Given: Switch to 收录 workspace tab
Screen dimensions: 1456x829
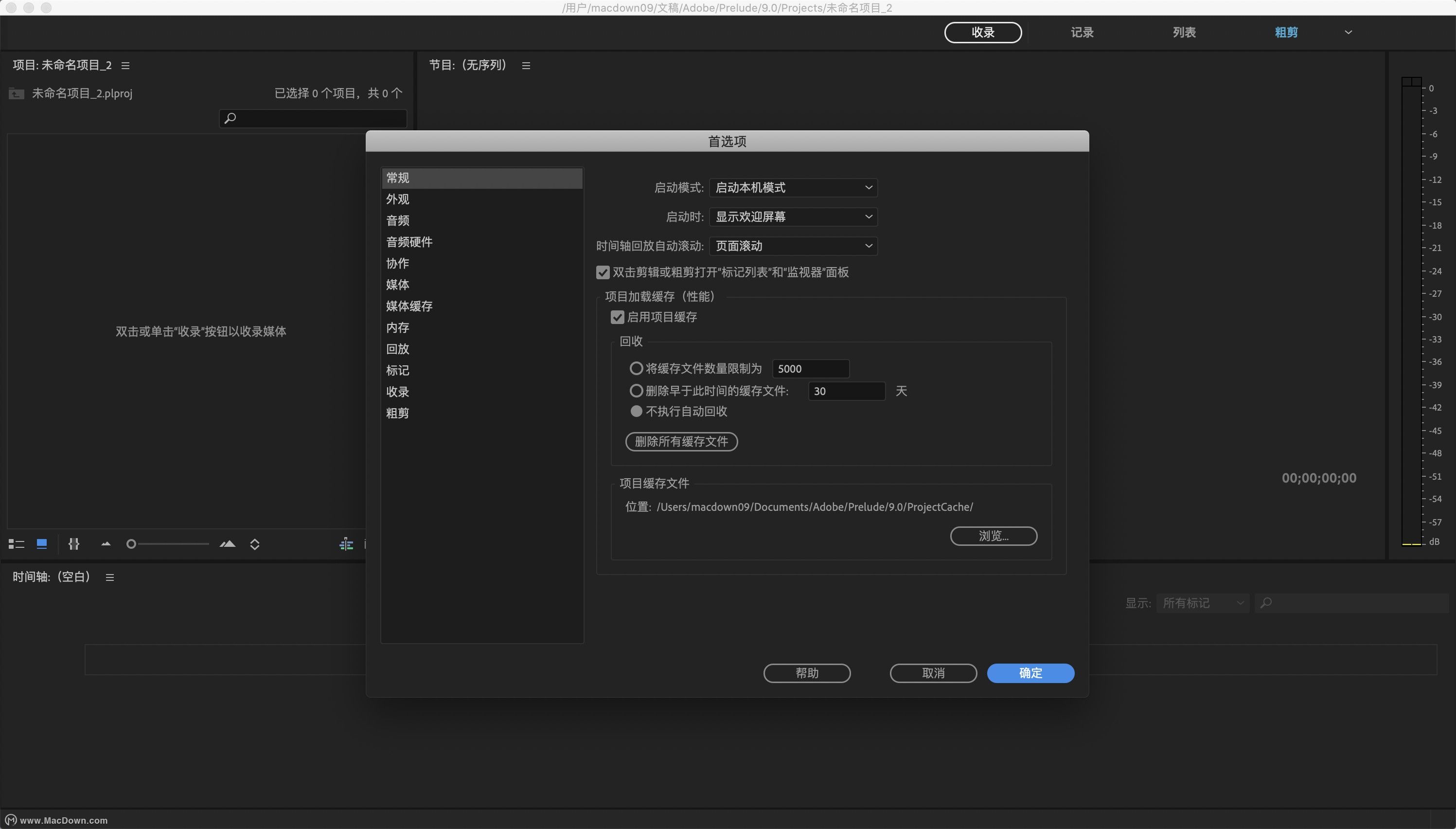Looking at the screenshot, I should 983,33.
